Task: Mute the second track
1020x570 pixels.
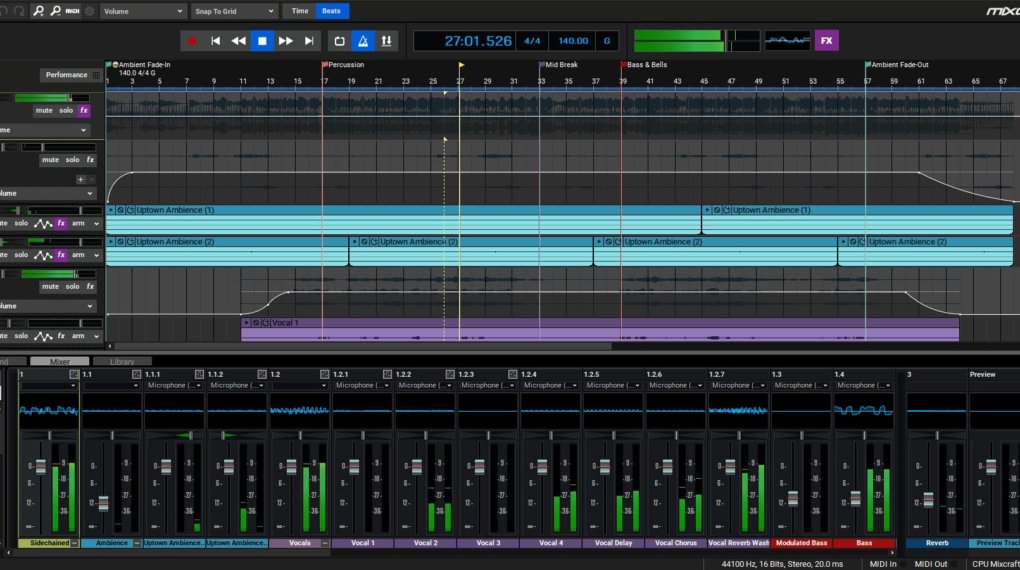Action: 50,159
